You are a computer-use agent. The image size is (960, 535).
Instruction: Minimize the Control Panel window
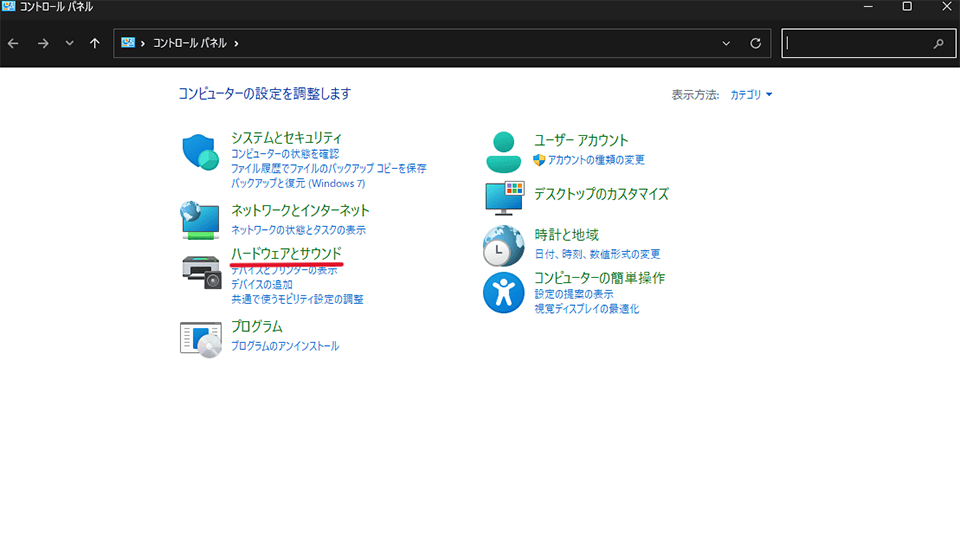pyautogui.click(x=868, y=7)
